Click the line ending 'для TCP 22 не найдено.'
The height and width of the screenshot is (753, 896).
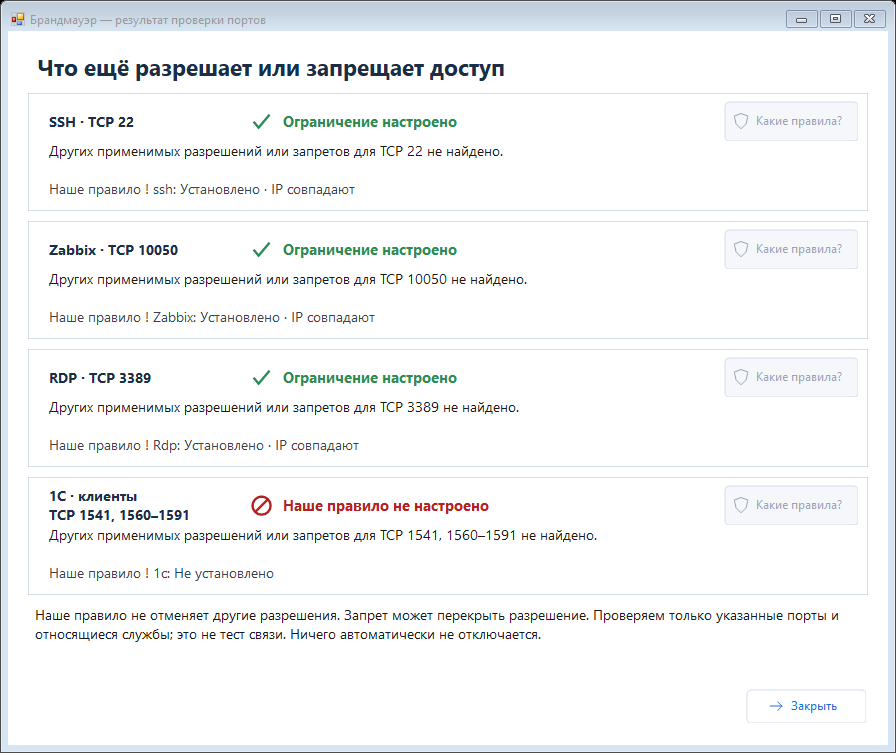tap(276, 152)
